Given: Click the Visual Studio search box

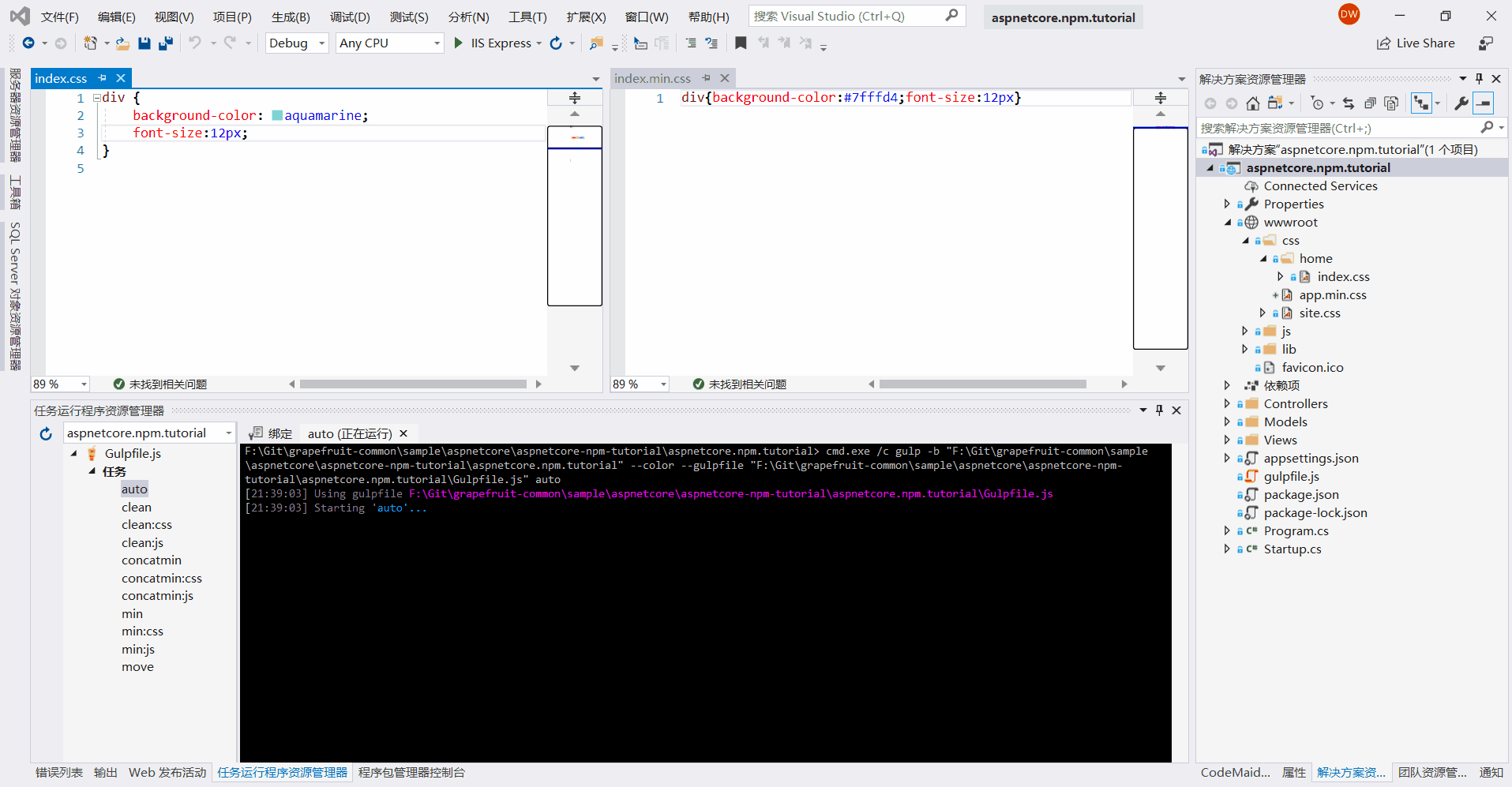Looking at the screenshot, I should click(x=857, y=16).
